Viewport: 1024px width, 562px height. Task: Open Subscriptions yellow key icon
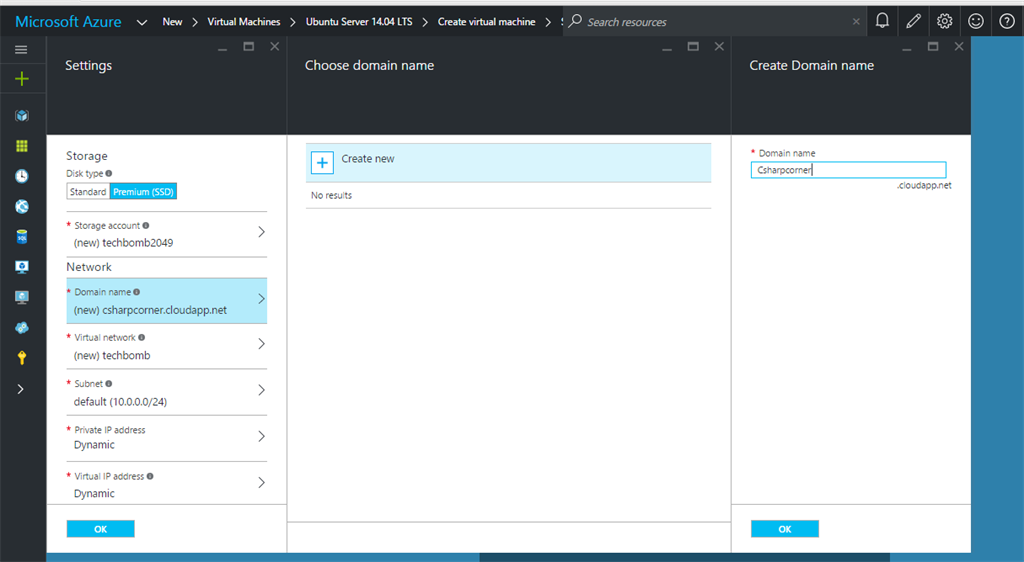click(22, 358)
